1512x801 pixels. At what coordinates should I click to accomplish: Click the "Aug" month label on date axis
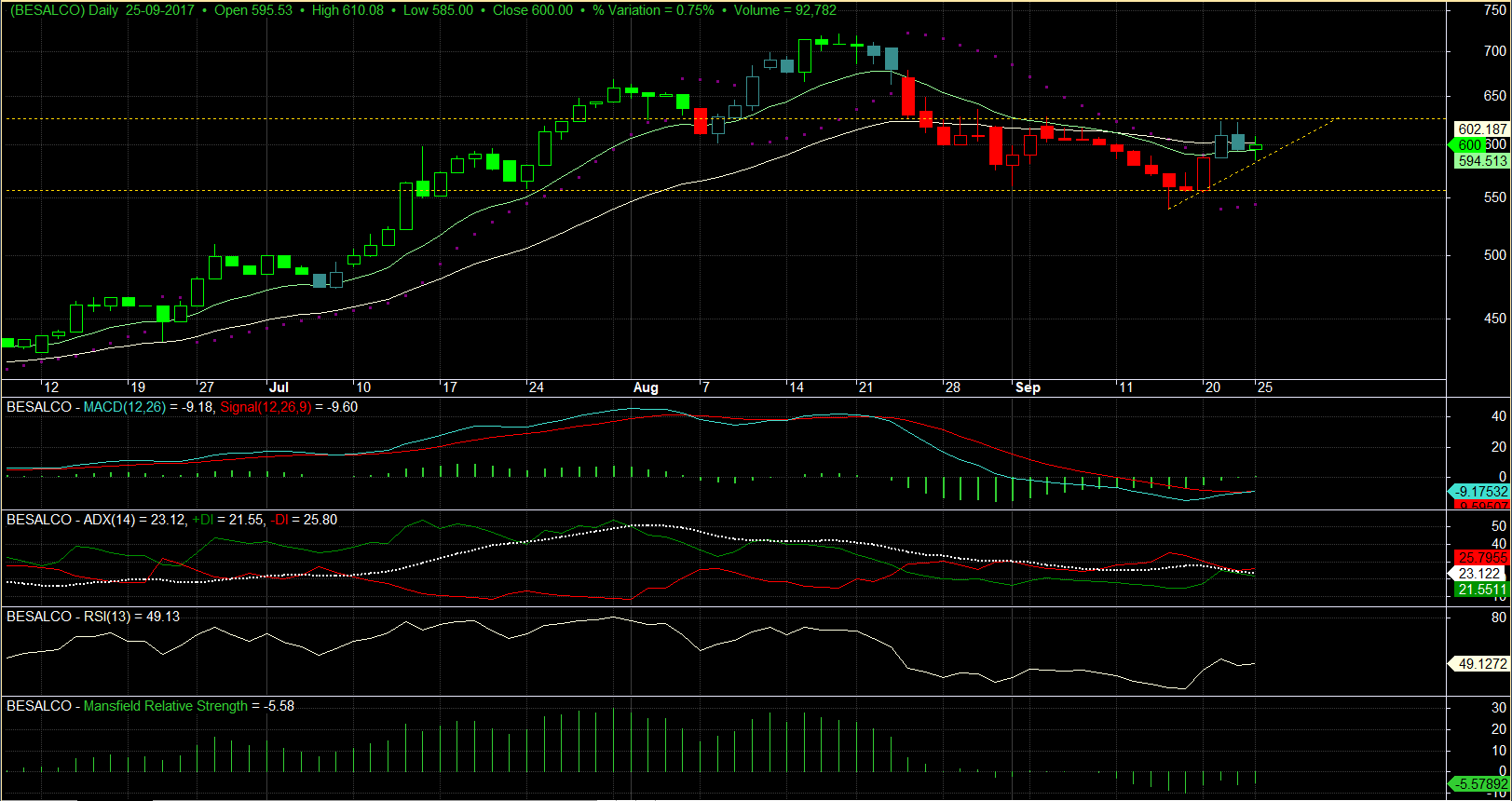(646, 387)
